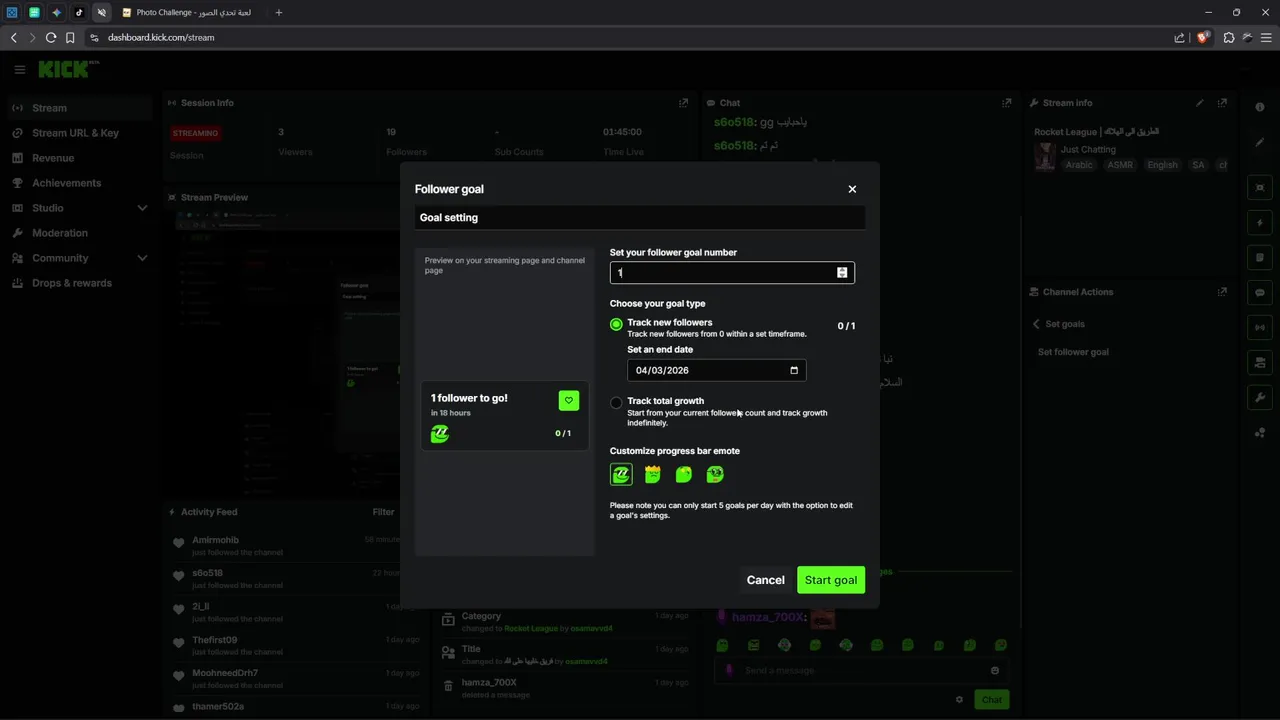Expand the Studio section chevron

click(x=142, y=208)
